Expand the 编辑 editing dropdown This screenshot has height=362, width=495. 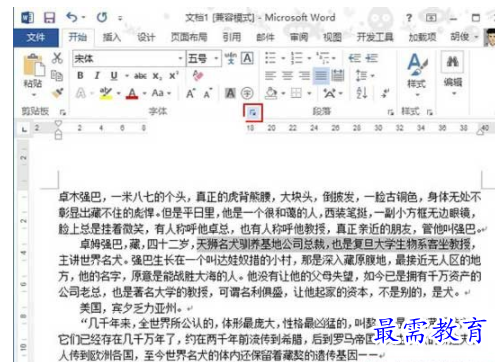[453, 94]
